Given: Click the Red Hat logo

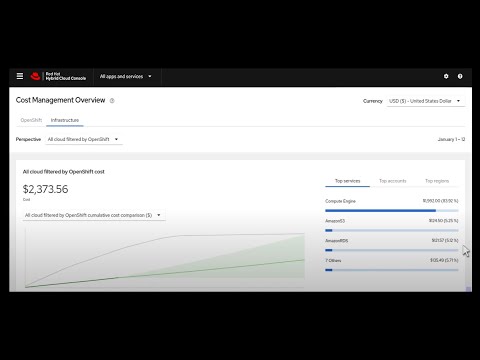Looking at the screenshot, I should point(35,76).
